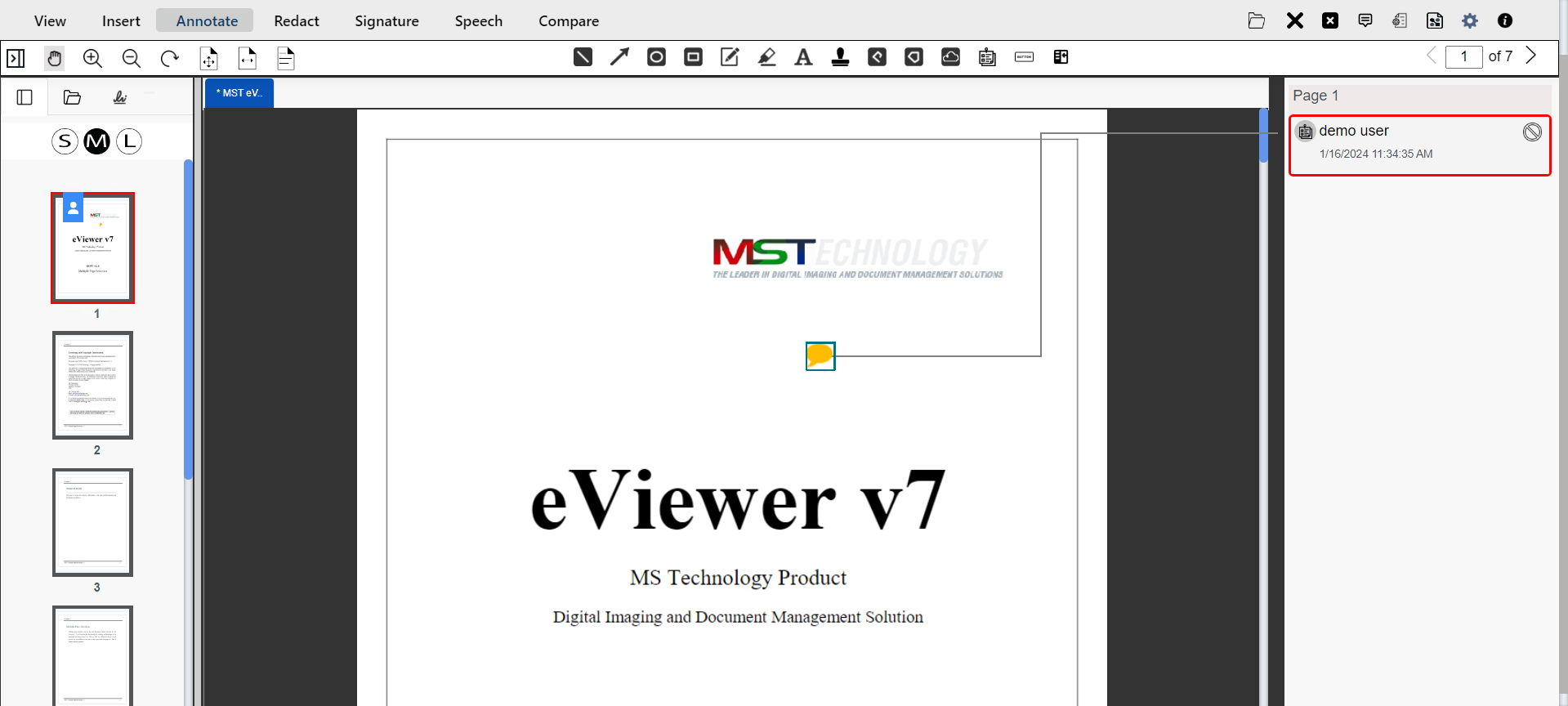The image size is (1568, 706).
Task: Activate the pan hand tool
Action: 54,58
